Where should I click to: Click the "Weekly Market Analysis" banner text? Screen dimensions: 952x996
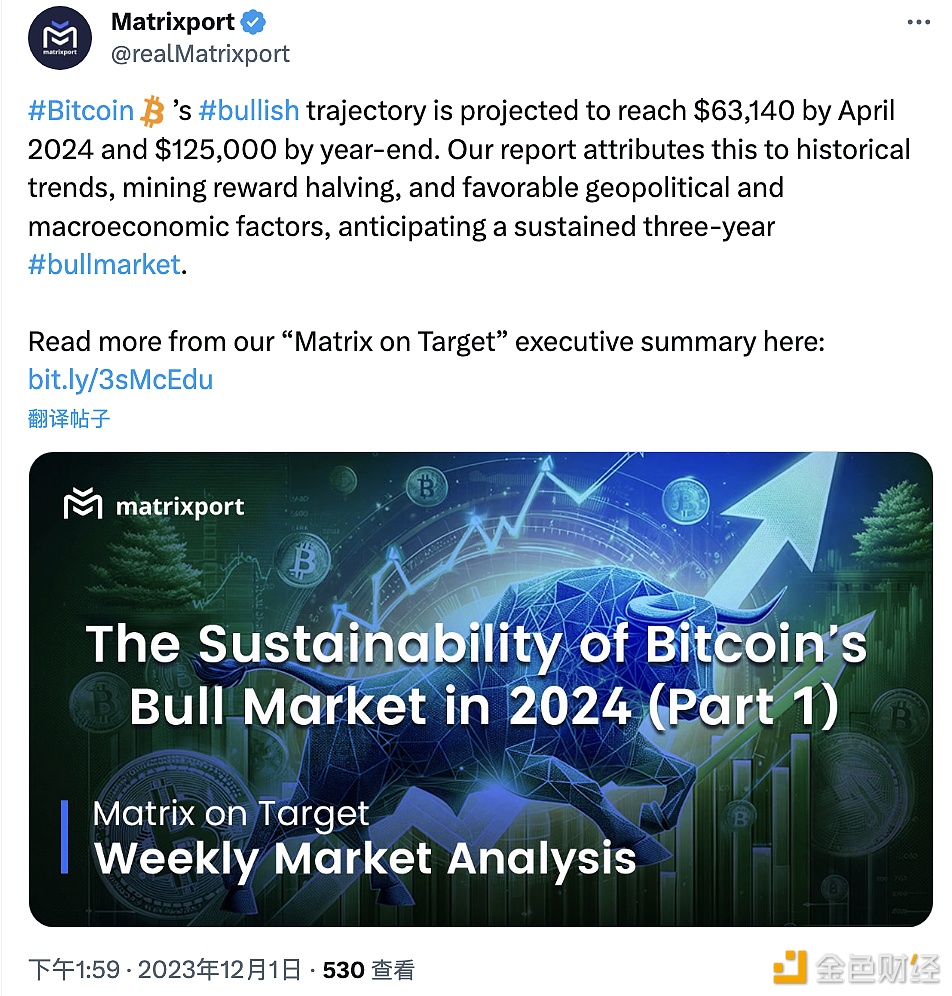coord(365,858)
